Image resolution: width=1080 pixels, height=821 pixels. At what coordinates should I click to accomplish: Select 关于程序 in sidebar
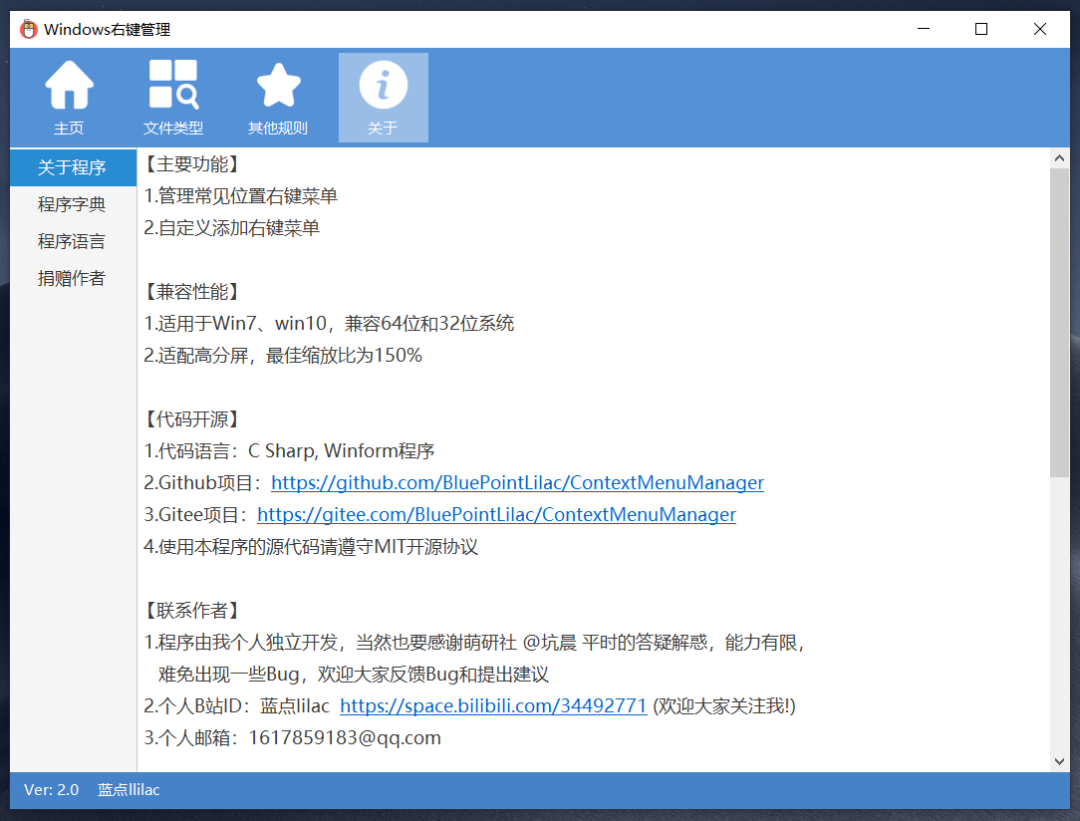(73, 167)
